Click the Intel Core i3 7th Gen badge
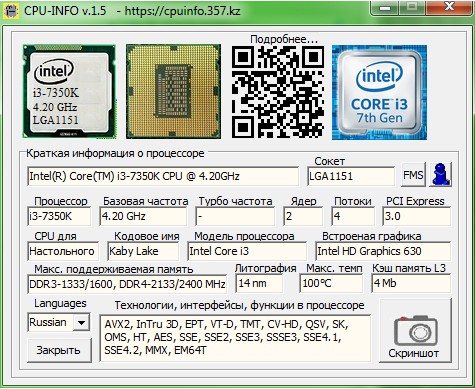 [379, 92]
